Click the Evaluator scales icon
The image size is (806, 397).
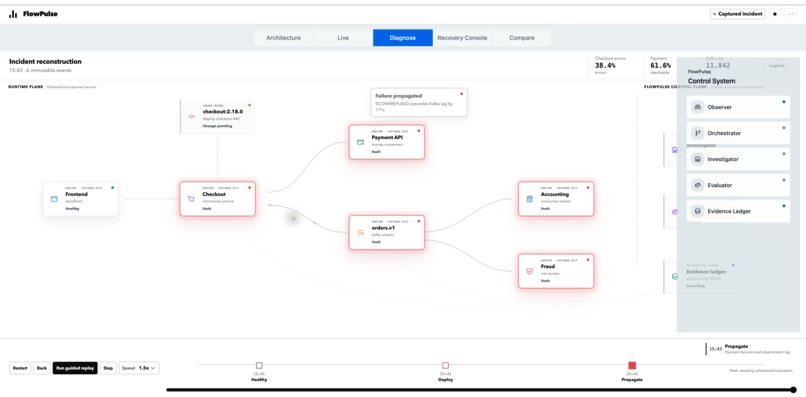click(698, 185)
